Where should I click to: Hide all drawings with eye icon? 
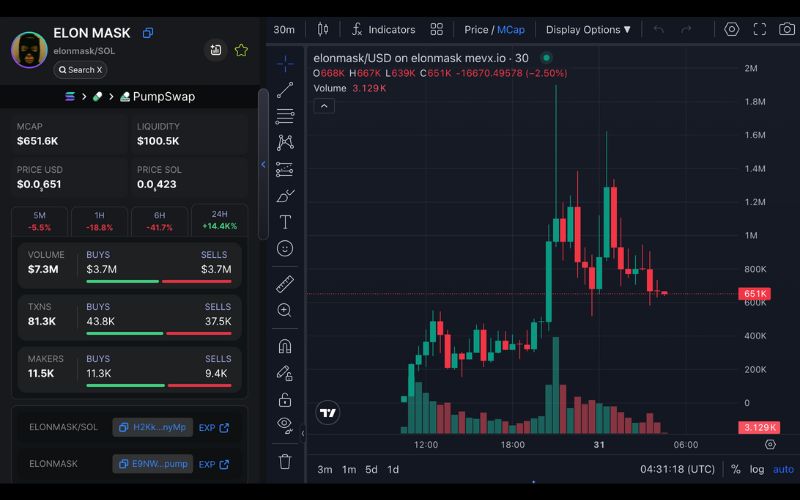285,425
